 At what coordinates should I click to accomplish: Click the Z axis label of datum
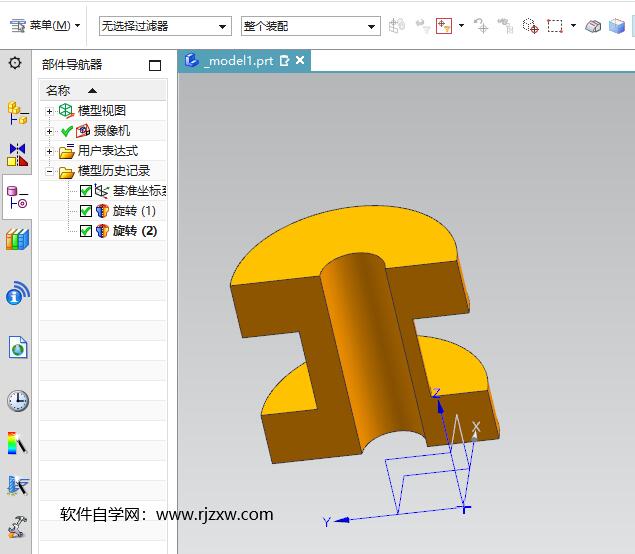point(436,392)
